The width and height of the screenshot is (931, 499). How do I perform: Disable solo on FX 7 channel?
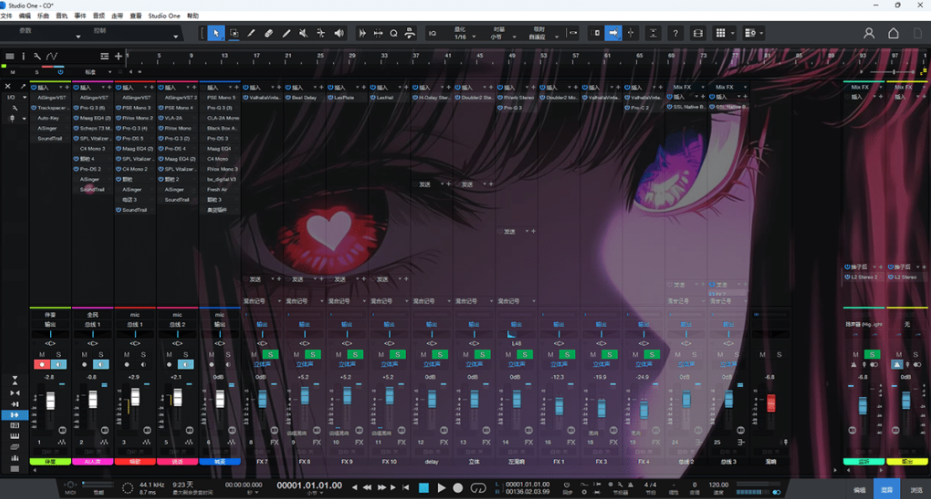[270, 355]
